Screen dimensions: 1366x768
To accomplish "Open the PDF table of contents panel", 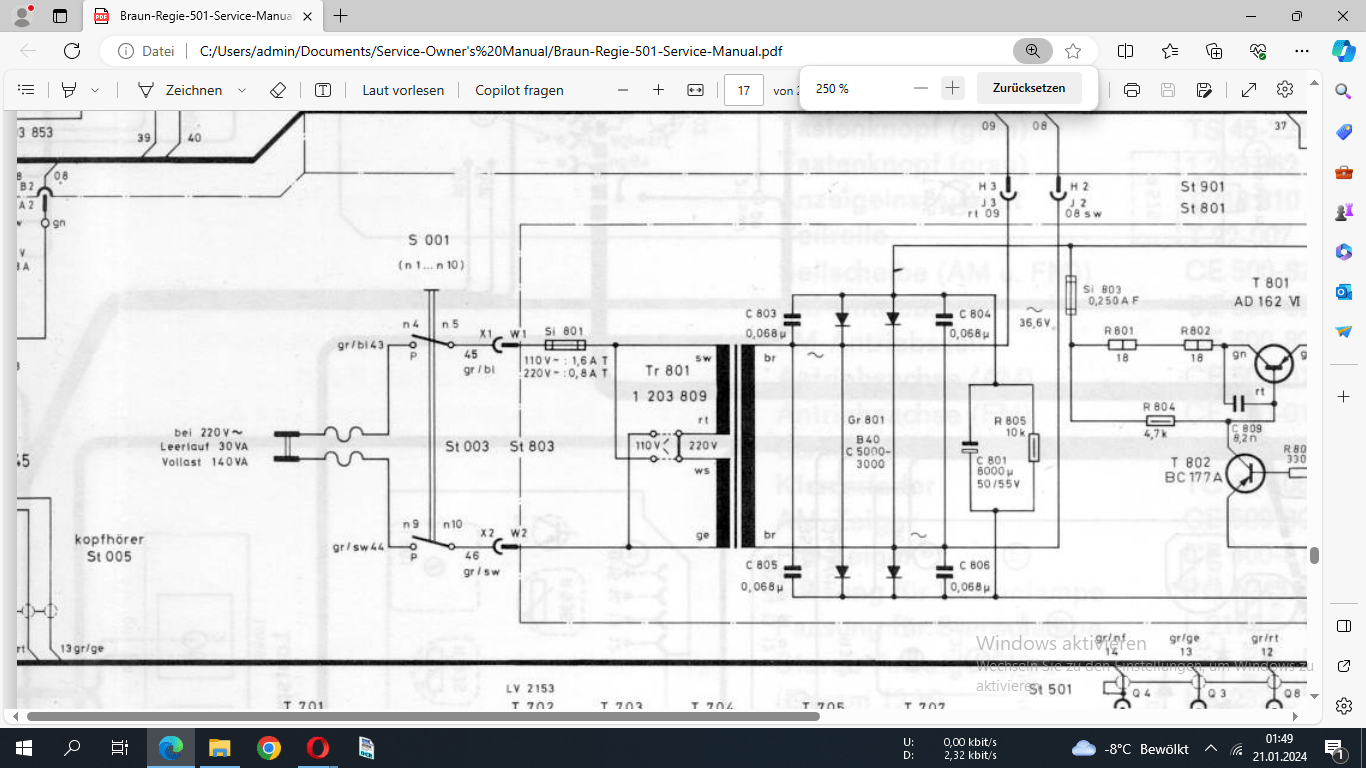I will coord(27,90).
